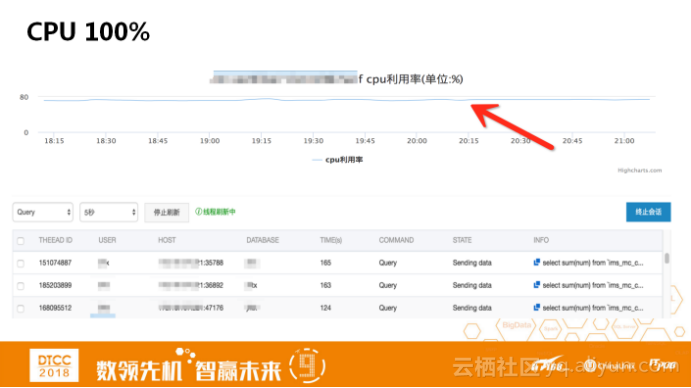Click the DATABASE column header
The width and height of the screenshot is (691, 388).
tap(263, 240)
